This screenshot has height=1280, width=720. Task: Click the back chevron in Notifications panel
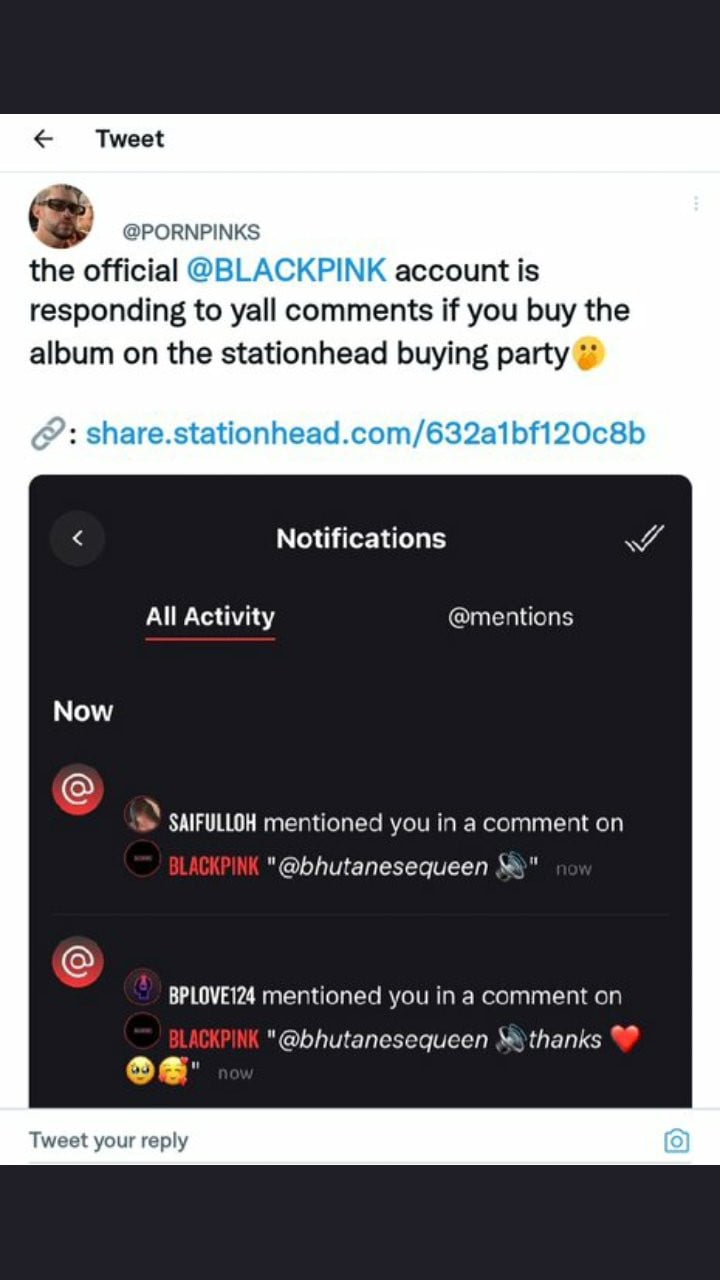(77, 539)
